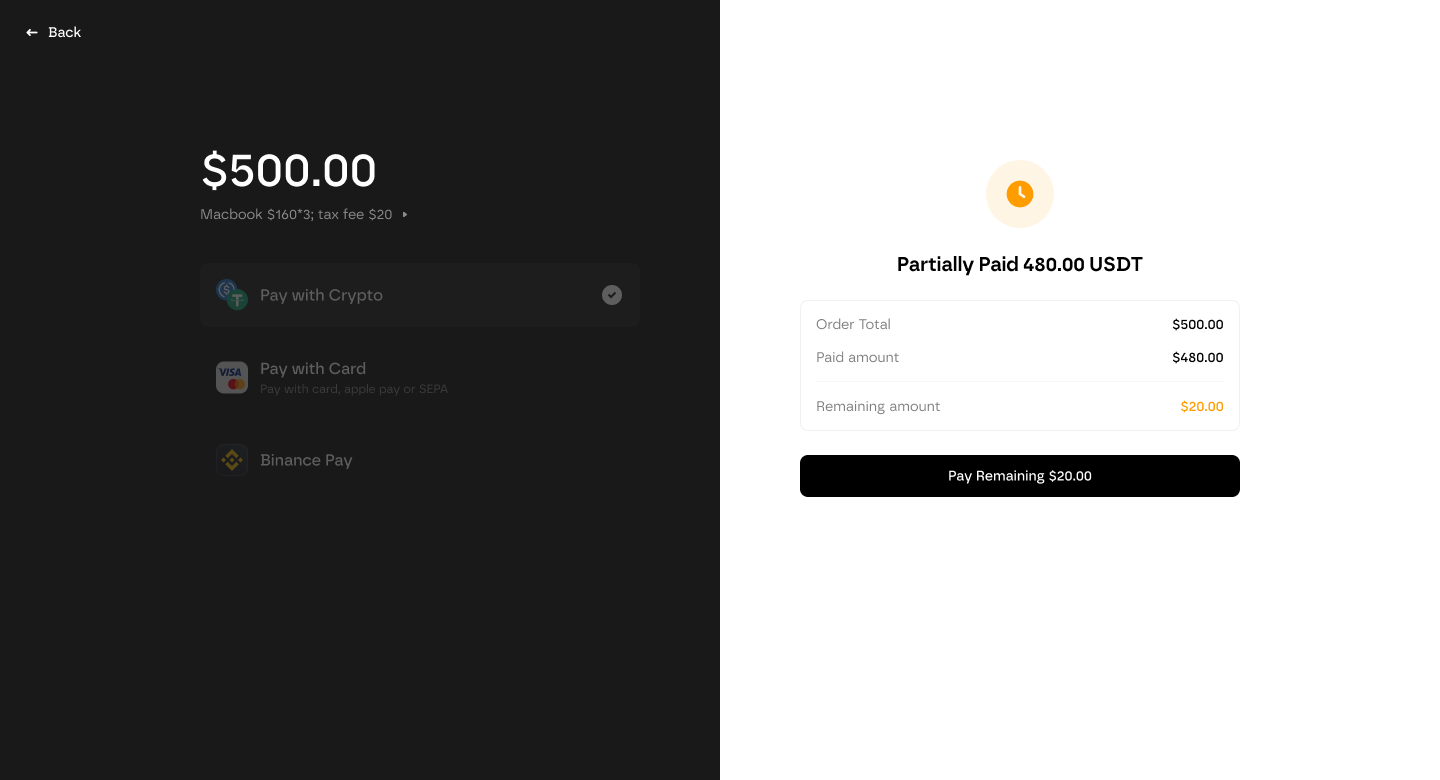This screenshot has height=780, width=1440.
Task: Click the Macbook order description text
Action: (x=296, y=215)
